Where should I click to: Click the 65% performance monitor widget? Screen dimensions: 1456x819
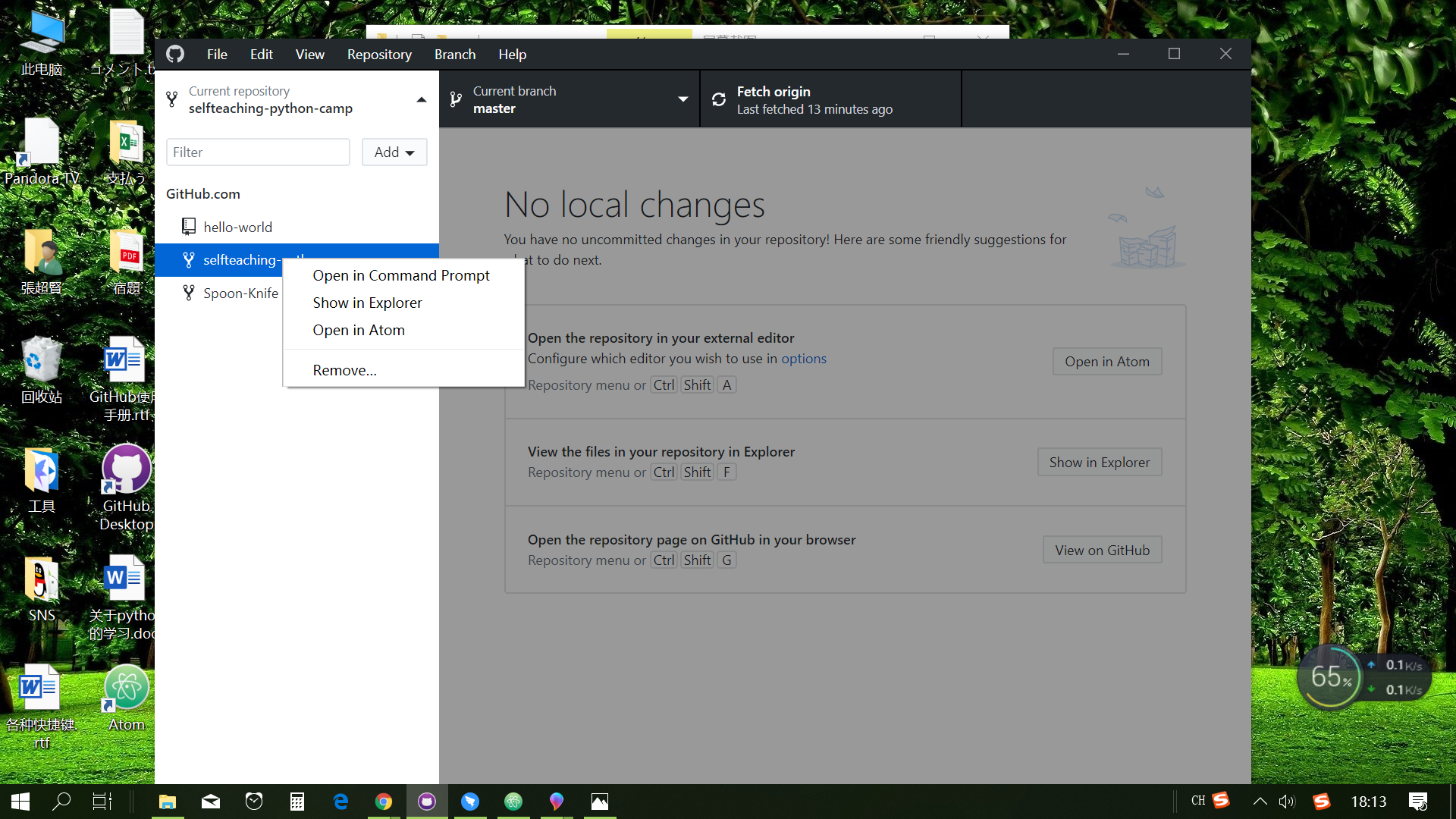(x=1331, y=676)
